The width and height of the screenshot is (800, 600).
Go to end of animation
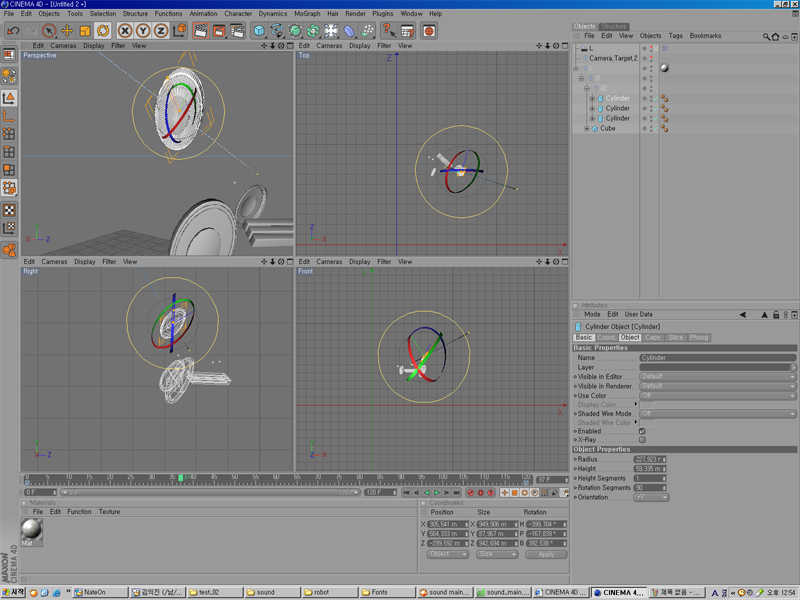pyautogui.click(x=457, y=493)
